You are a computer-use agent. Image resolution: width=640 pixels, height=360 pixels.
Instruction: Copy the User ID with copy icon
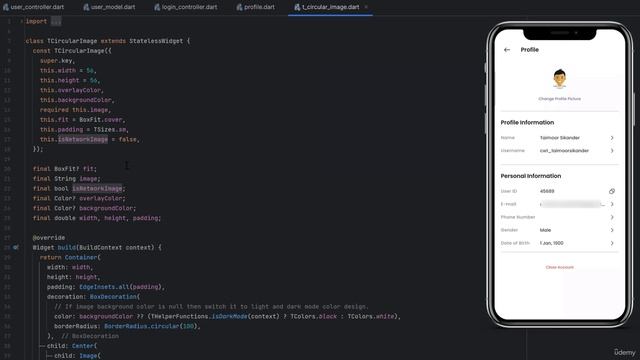coord(612,191)
